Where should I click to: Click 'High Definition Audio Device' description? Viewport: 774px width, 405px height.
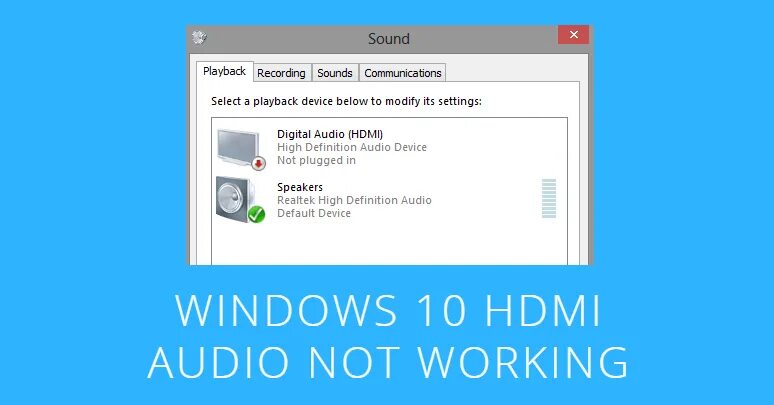point(351,147)
